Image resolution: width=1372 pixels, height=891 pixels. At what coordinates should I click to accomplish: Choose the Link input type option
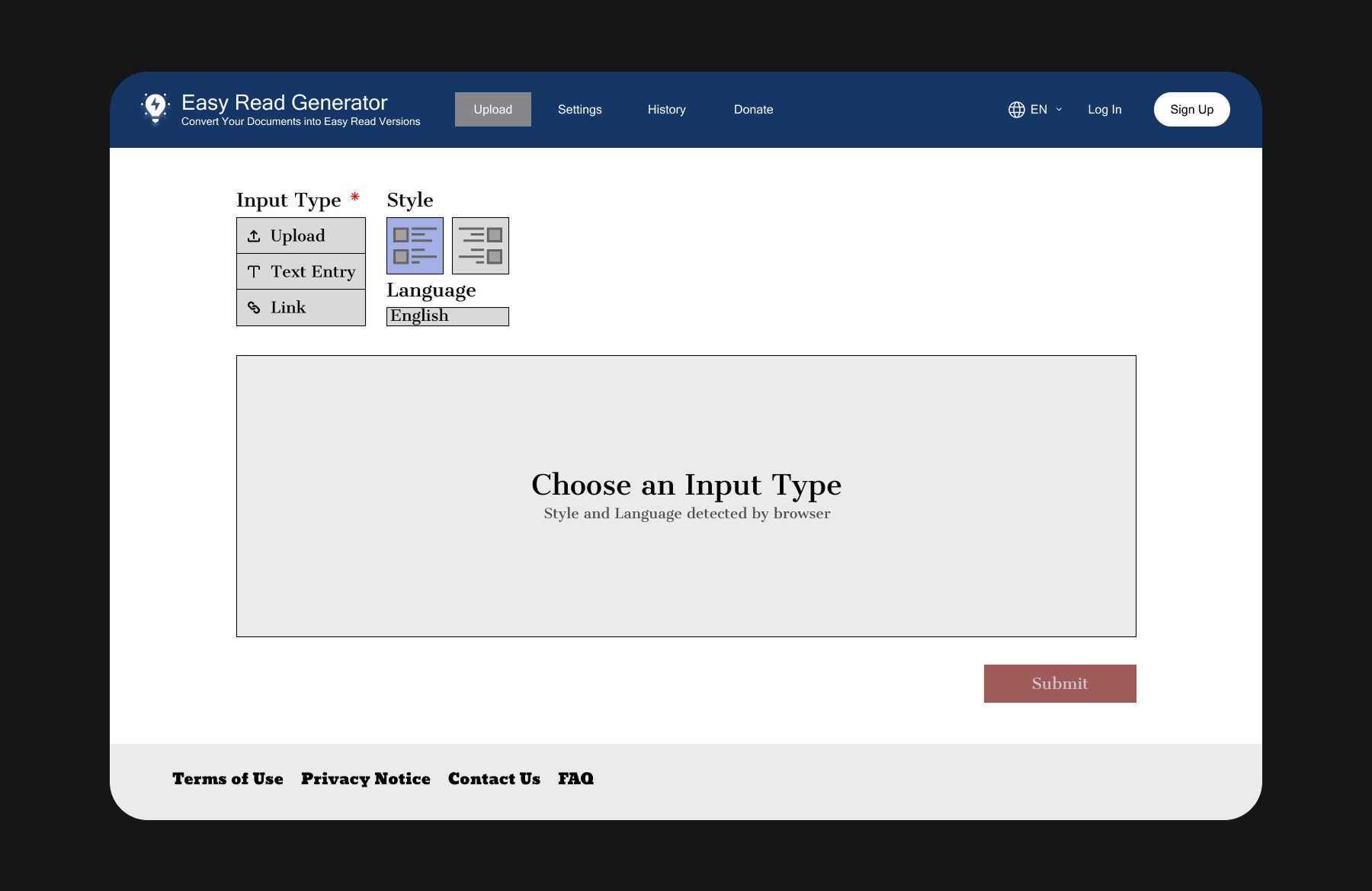pos(301,308)
